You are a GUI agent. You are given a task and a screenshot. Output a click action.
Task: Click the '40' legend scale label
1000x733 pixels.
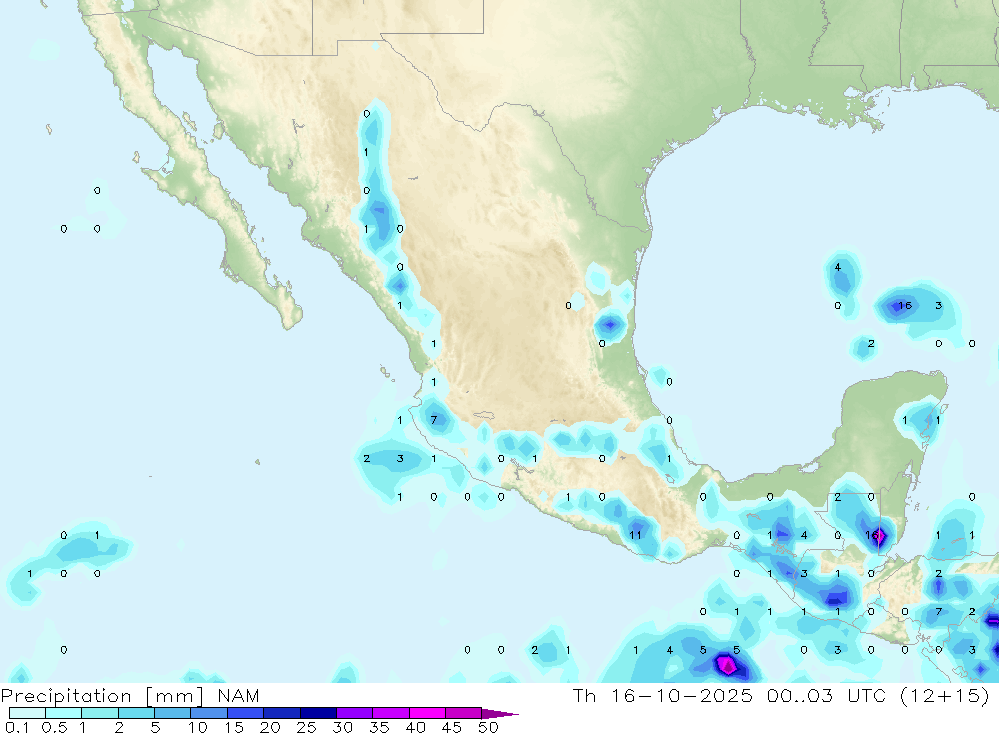pos(416,727)
